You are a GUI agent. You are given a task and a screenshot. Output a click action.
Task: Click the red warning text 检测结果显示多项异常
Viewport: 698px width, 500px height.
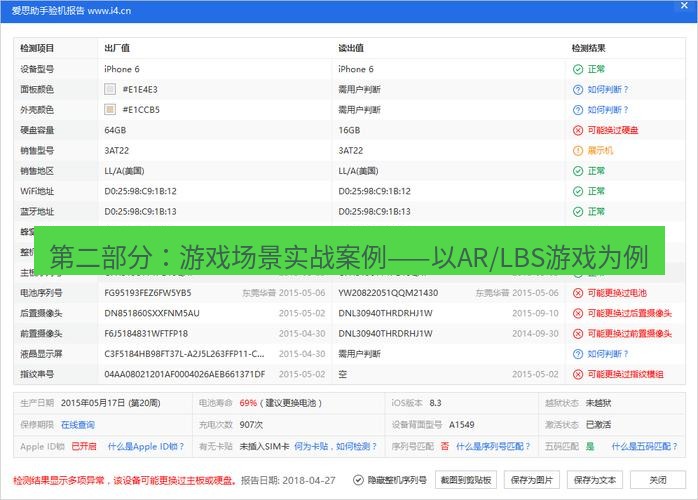point(59,480)
